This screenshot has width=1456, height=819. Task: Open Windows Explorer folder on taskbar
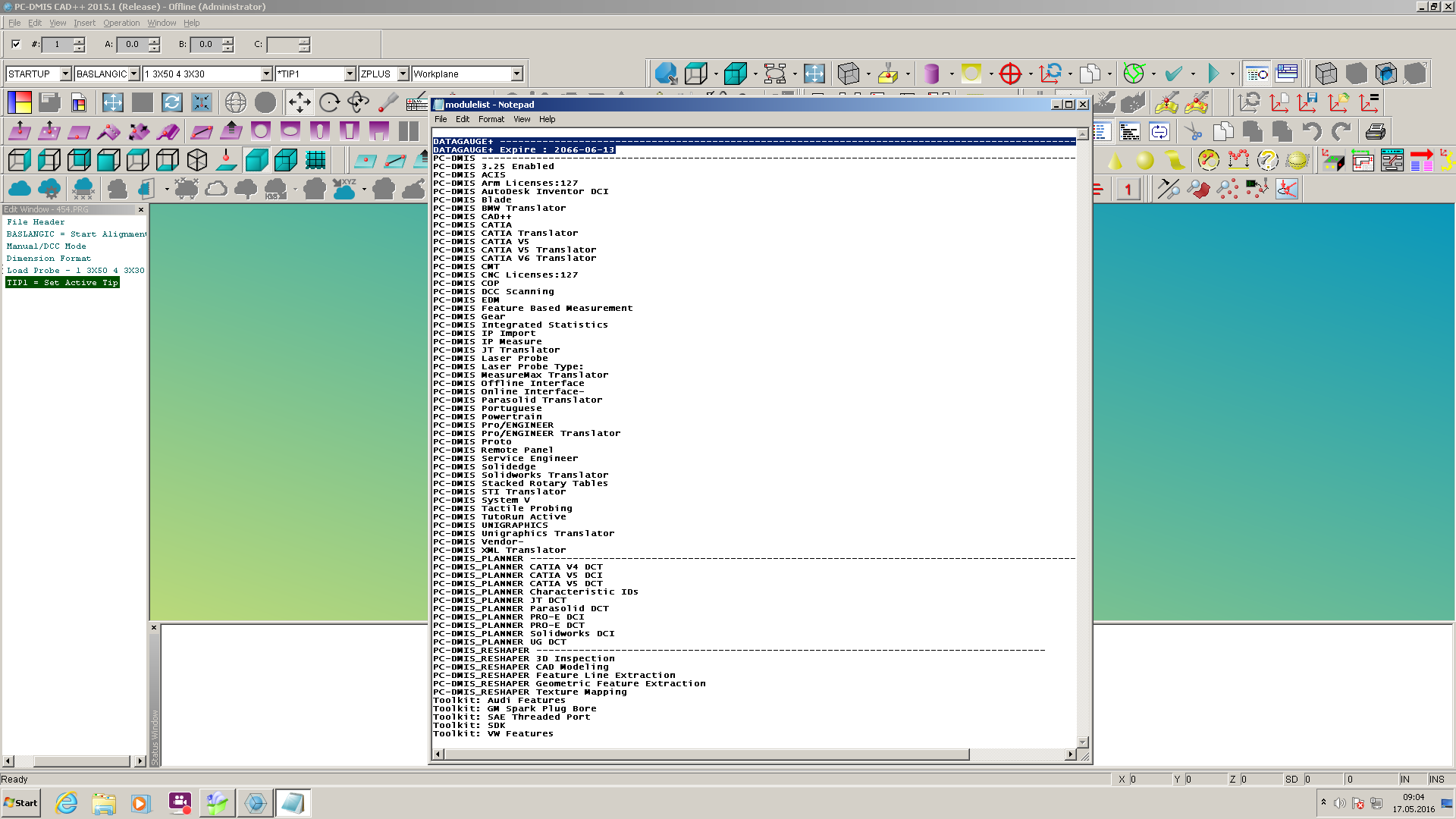(104, 803)
